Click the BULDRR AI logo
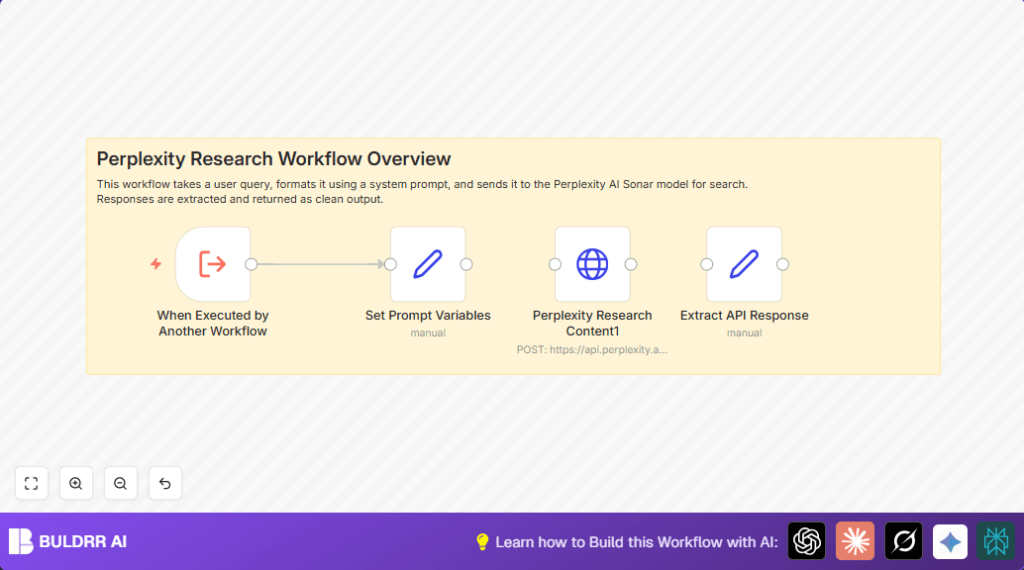 (x=68, y=541)
